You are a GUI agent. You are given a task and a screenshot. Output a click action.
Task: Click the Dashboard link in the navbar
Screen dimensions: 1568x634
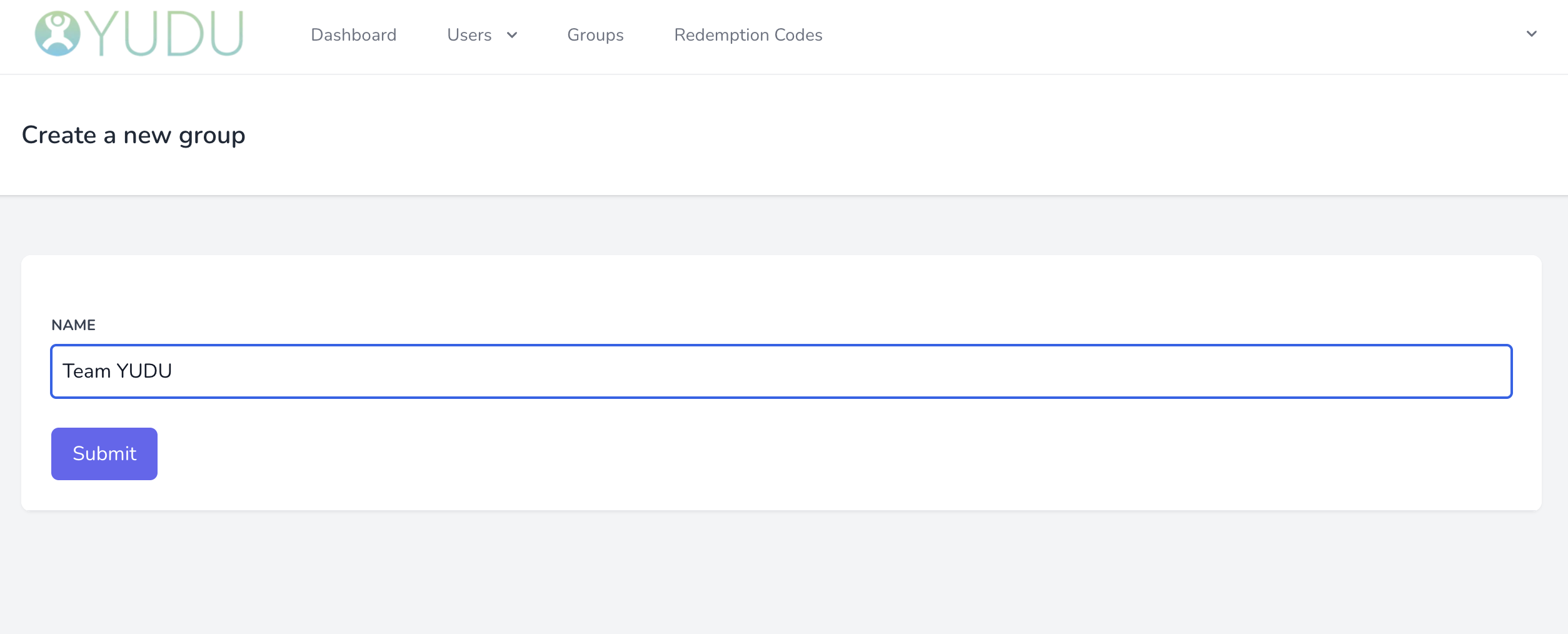click(354, 36)
